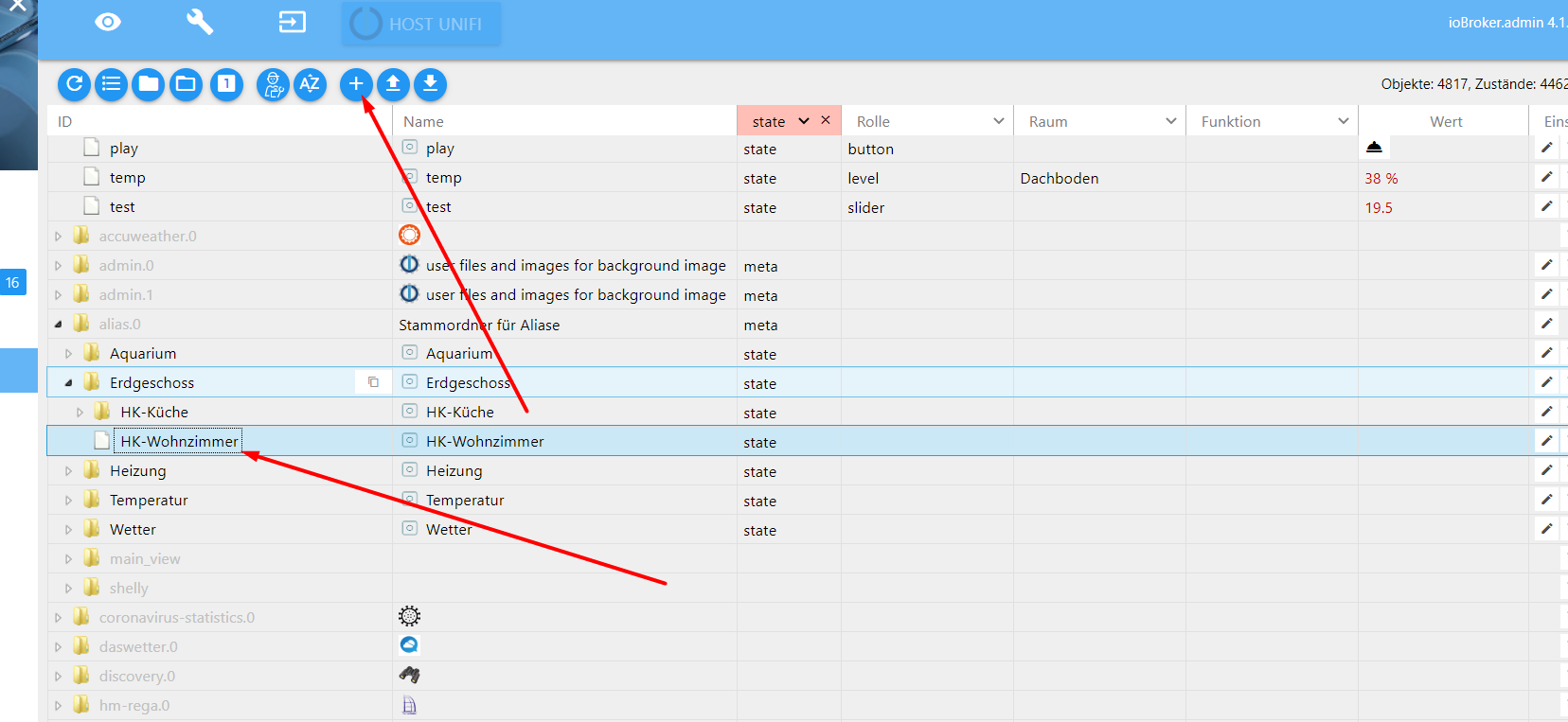Click the accuweather adapter icon
This screenshot has width=1568, height=722.
[x=409, y=235]
